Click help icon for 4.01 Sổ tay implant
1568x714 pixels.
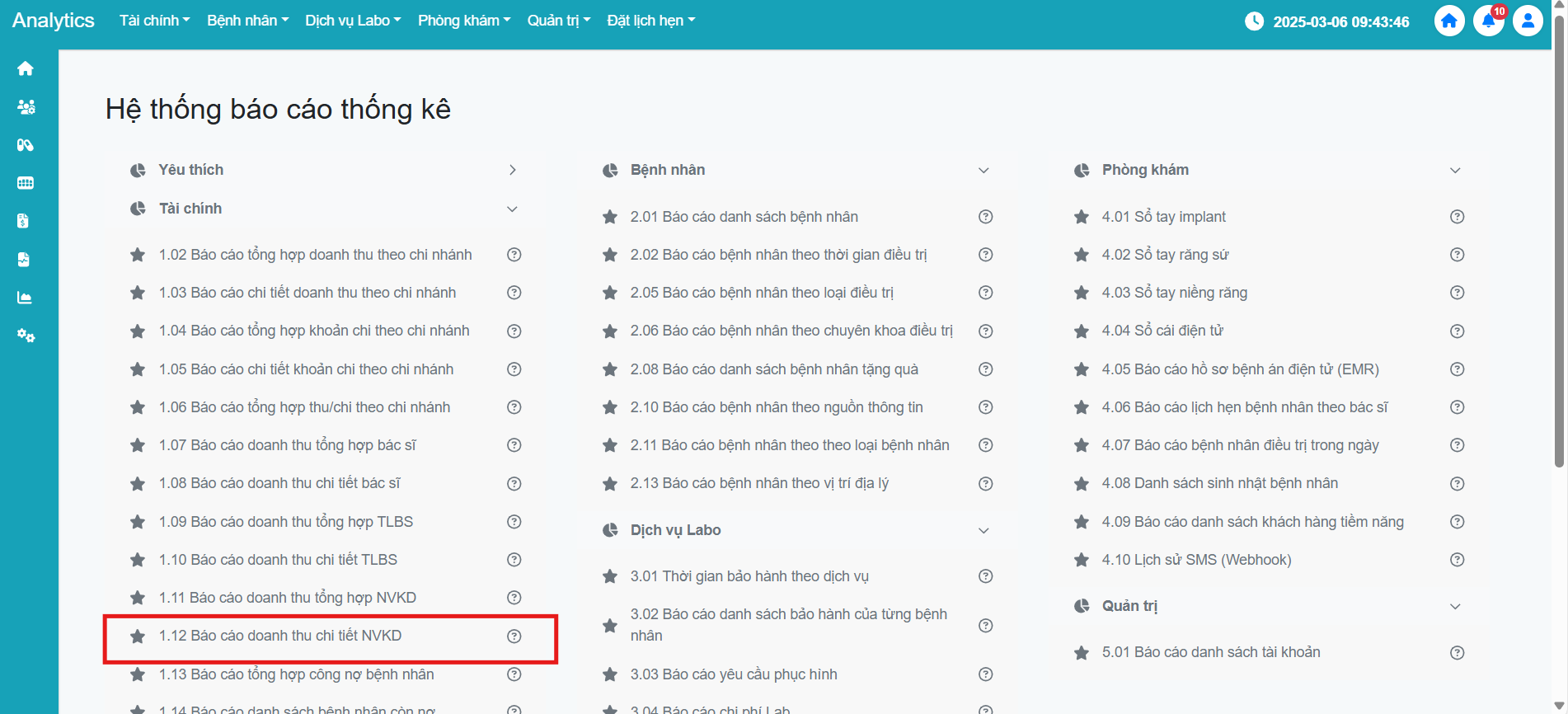click(1457, 217)
